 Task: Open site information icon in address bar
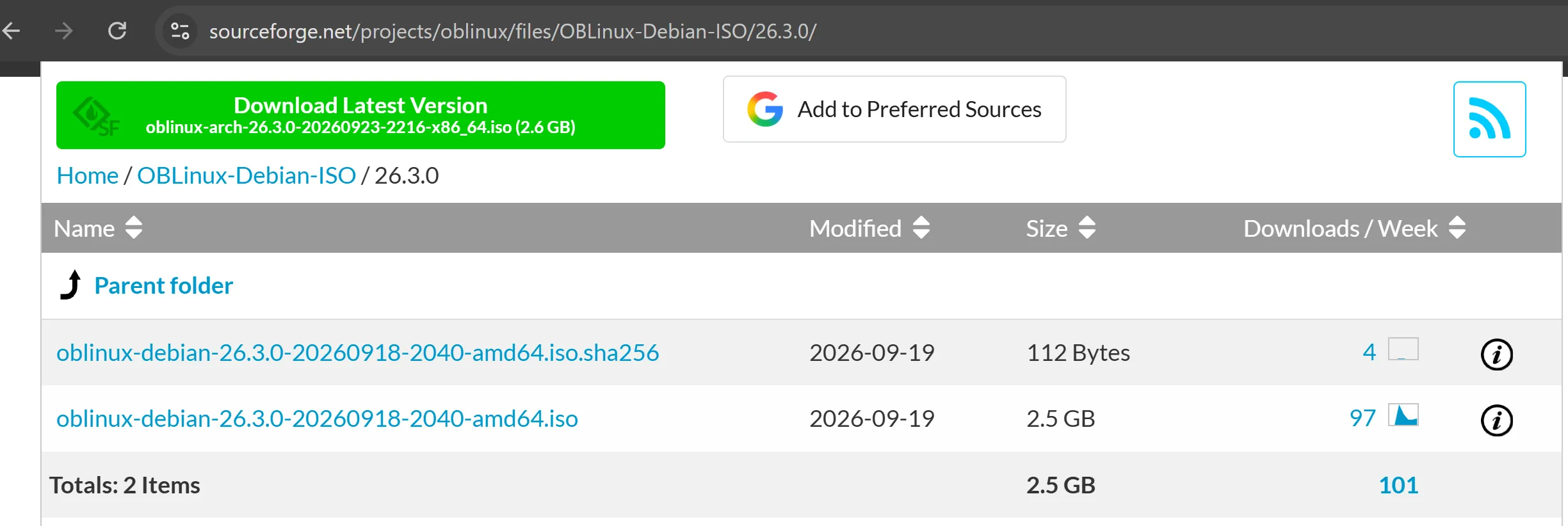click(180, 31)
